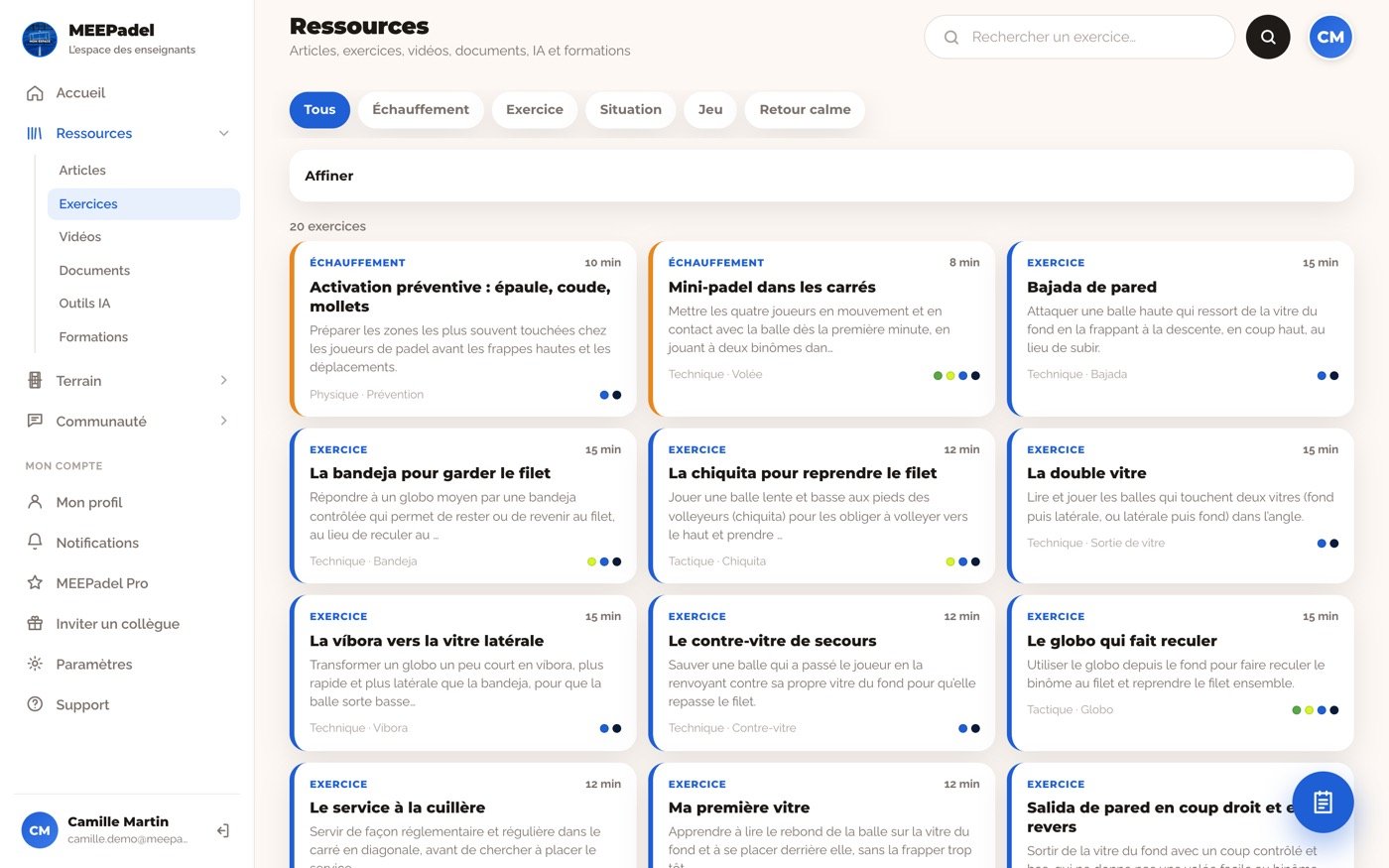The height and width of the screenshot is (868, 1389).
Task: Go to Formations in the sidebar
Action: pyautogui.click(x=144, y=337)
